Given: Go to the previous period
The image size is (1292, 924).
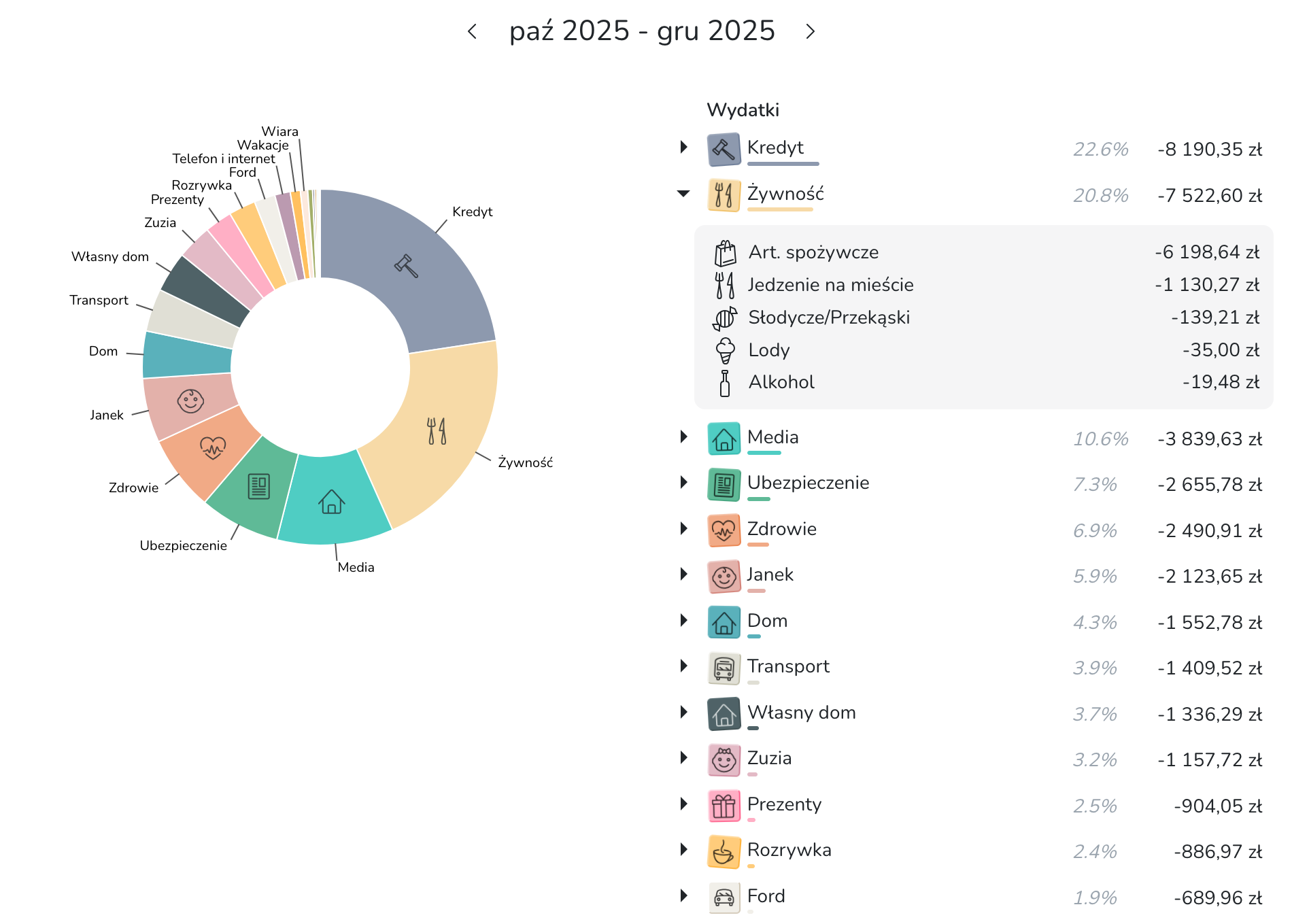Looking at the screenshot, I should [x=473, y=31].
